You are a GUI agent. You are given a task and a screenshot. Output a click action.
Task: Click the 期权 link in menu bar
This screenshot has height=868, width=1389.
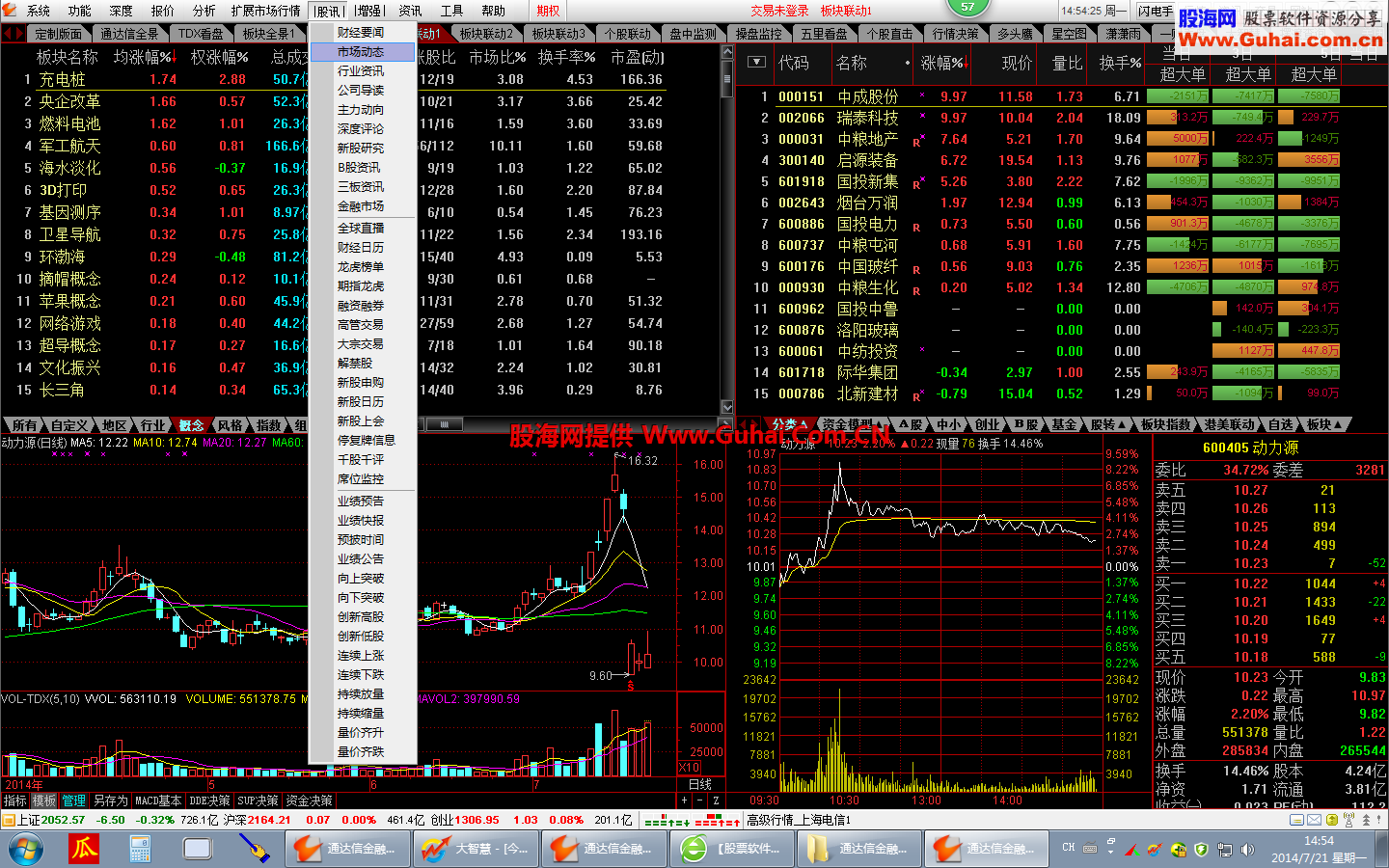(x=549, y=11)
